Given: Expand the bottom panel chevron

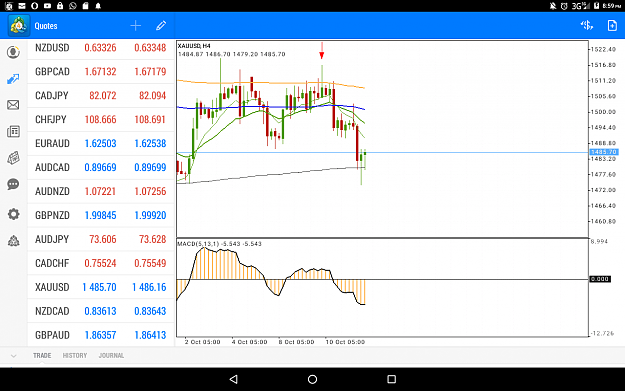Looking at the screenshot, I should (14, 356).
